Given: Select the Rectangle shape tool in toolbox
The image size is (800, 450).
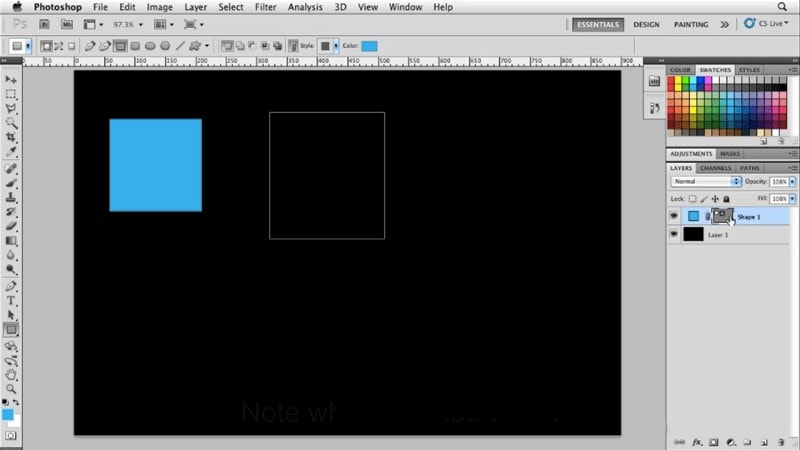Looking at the screenshot, I should pos(11,330).
